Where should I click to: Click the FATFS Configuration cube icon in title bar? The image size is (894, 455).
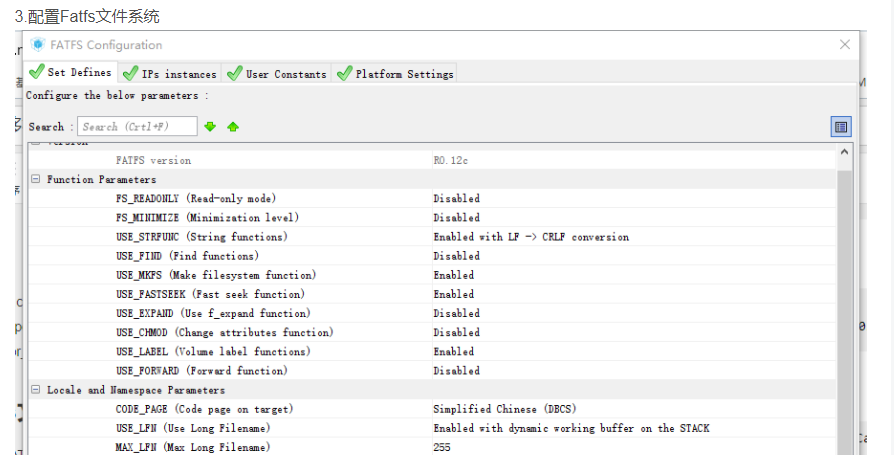point(38,45)
